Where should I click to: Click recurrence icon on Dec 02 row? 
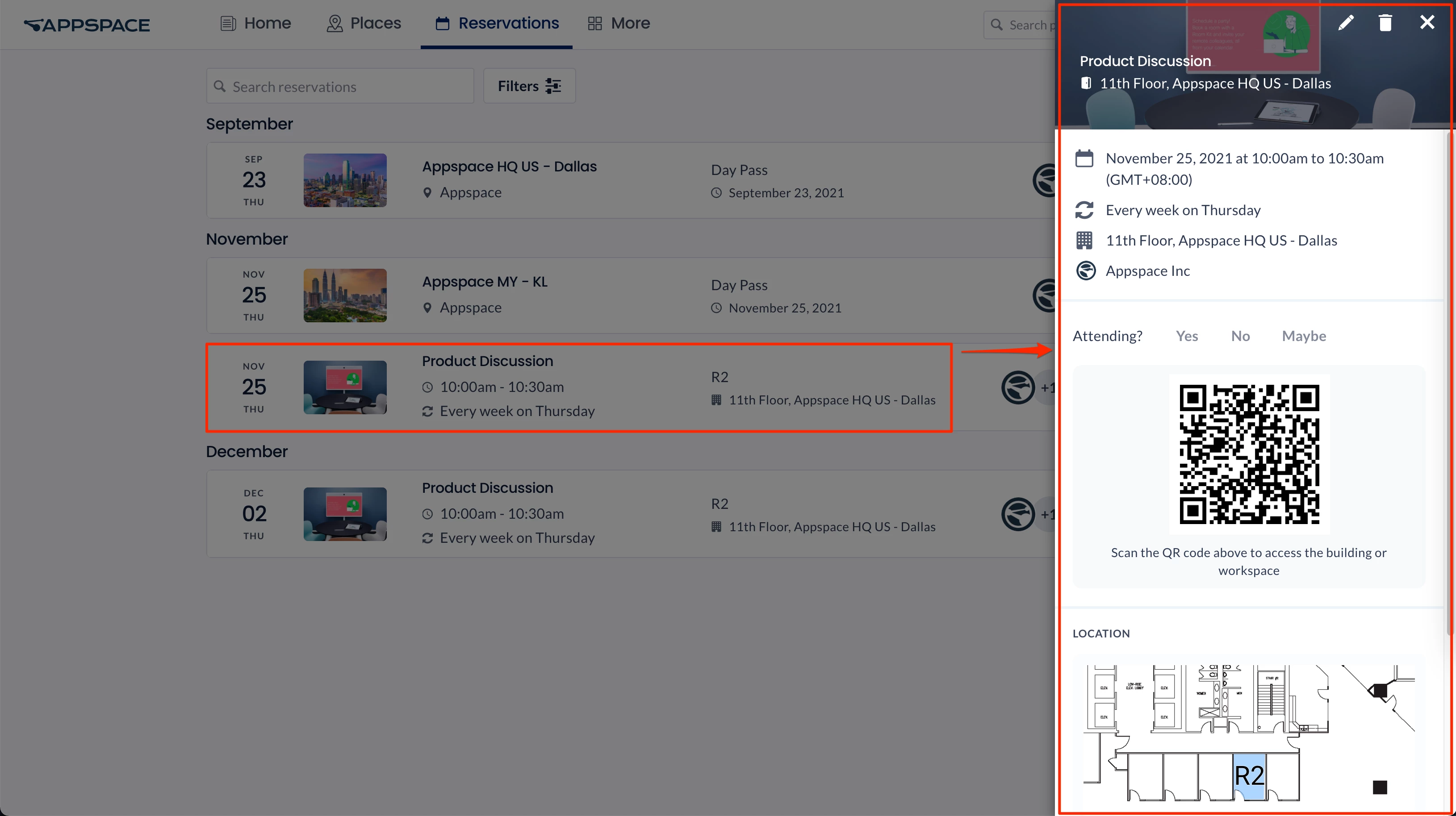pos(427,538)
